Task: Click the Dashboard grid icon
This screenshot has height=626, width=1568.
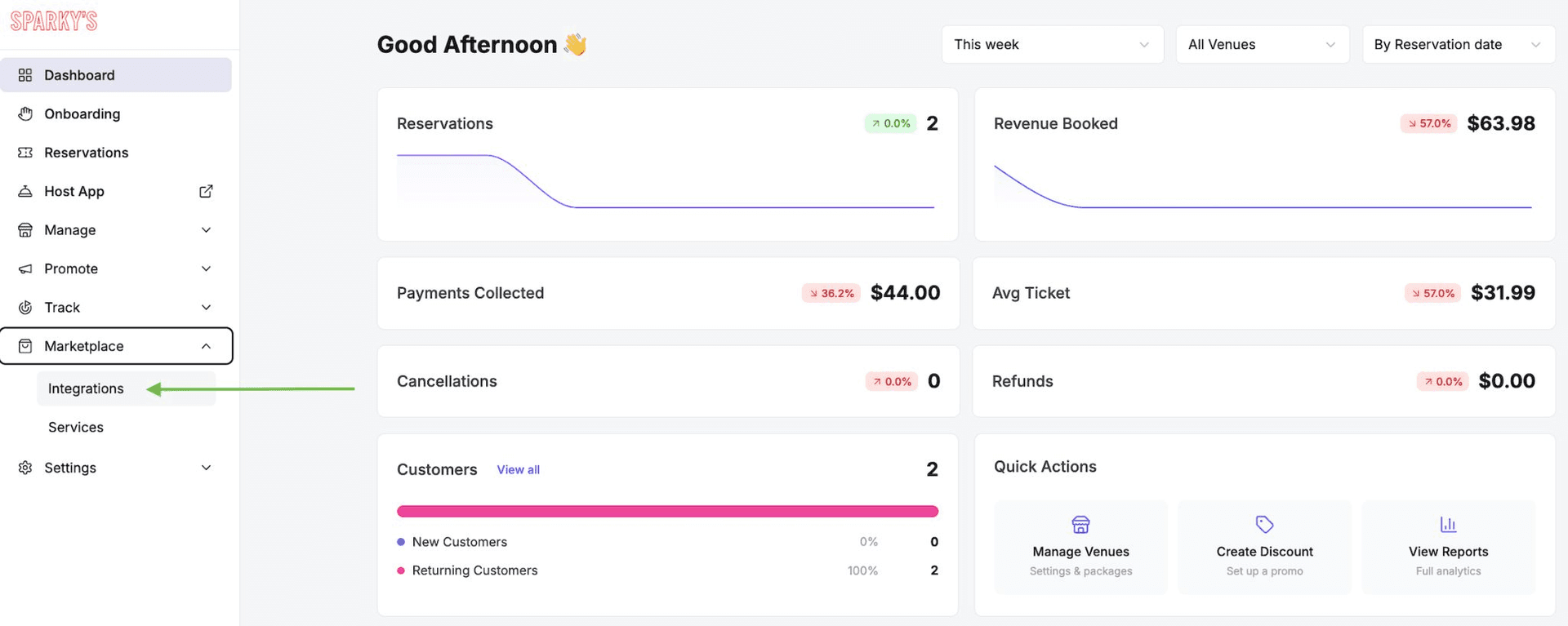Action: pos(25,75)
